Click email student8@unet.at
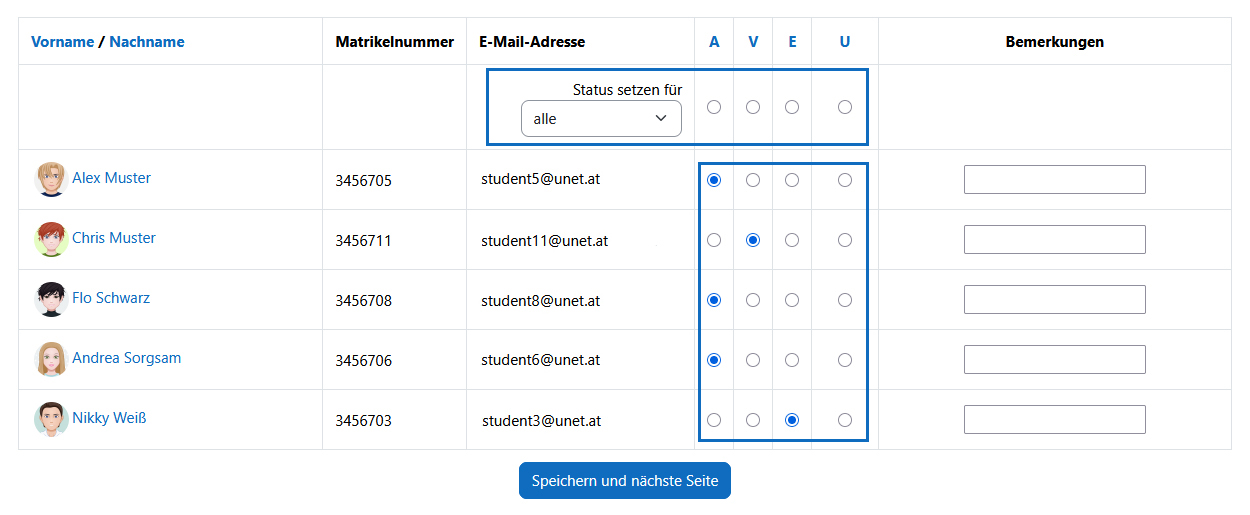Viewport: 1250px width, 515px height. [x=540, y=301]
